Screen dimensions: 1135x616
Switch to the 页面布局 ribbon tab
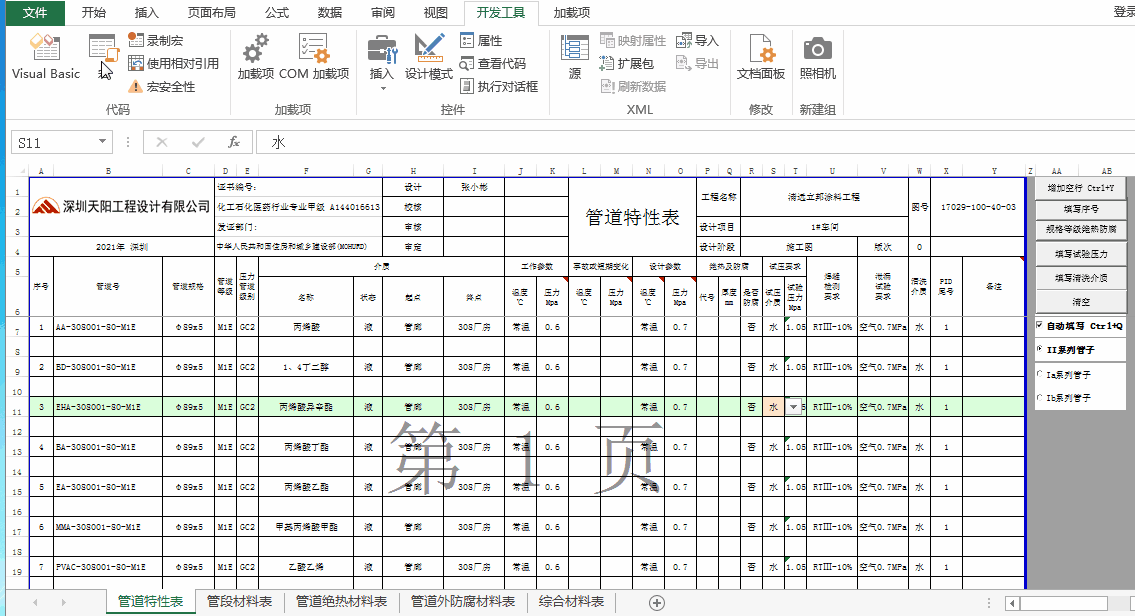[x=211, y=12]
